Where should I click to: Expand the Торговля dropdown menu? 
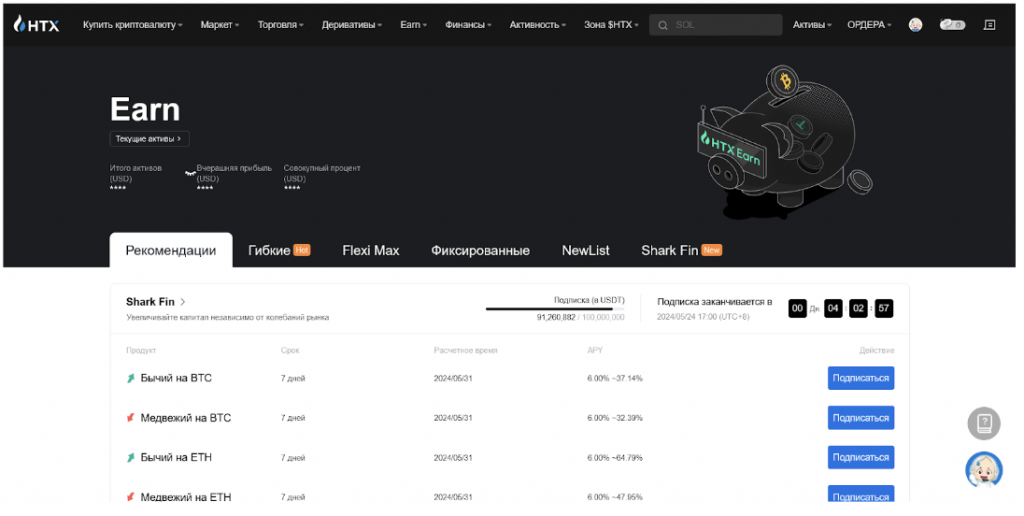[x=281, y=25]
